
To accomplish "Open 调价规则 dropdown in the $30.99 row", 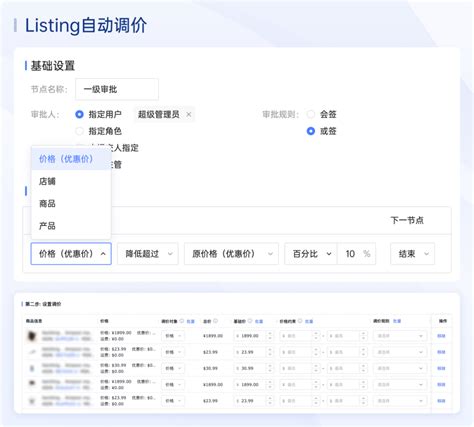I will click(x=400, y=368).
